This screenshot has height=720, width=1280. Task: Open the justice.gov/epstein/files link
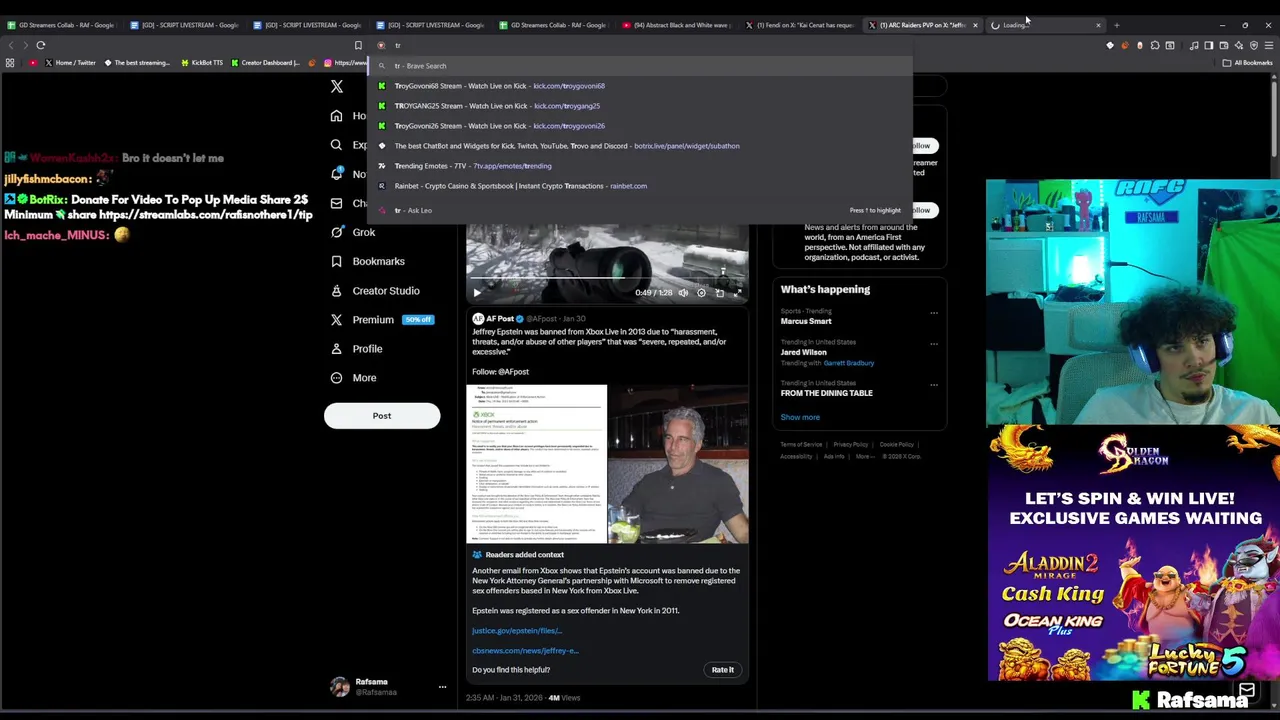pos(517,631)
